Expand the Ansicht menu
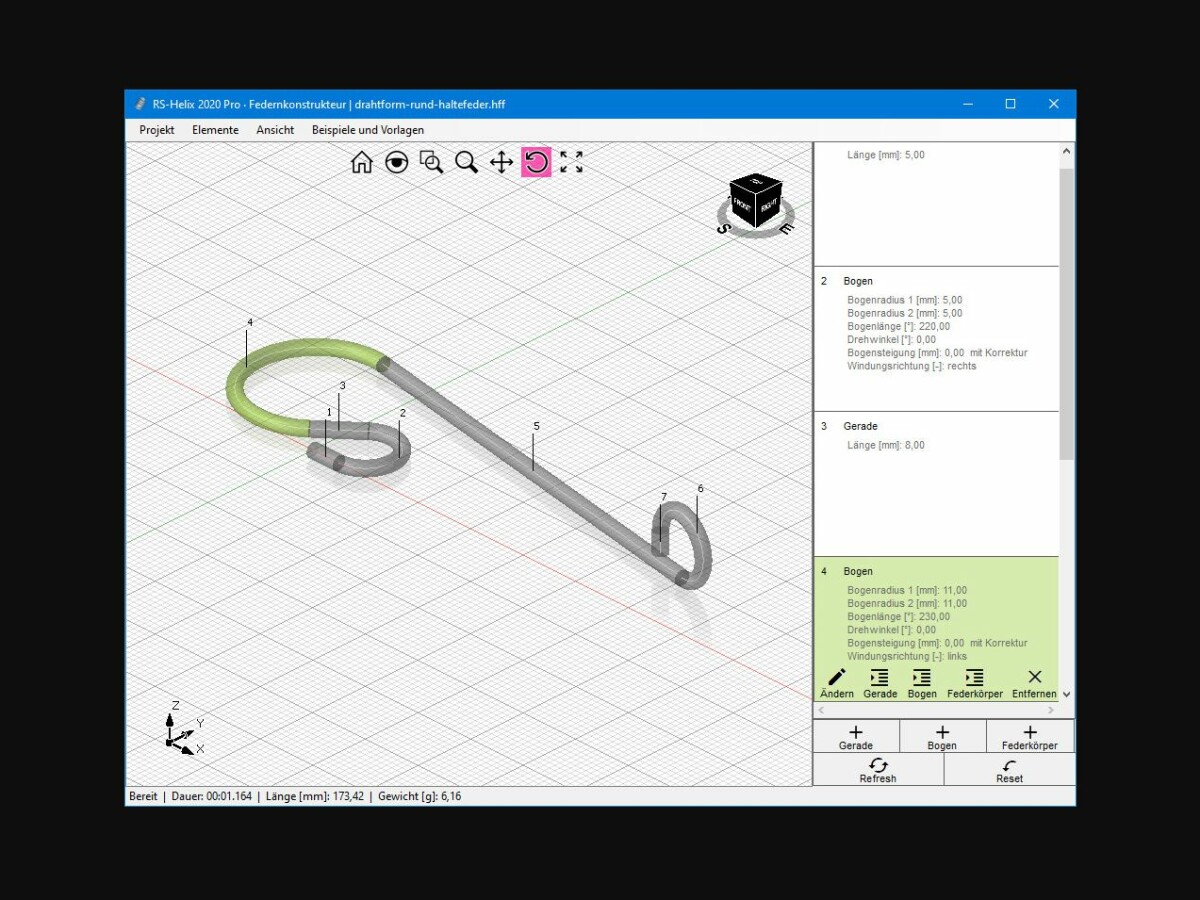 [x=275, y=130]
